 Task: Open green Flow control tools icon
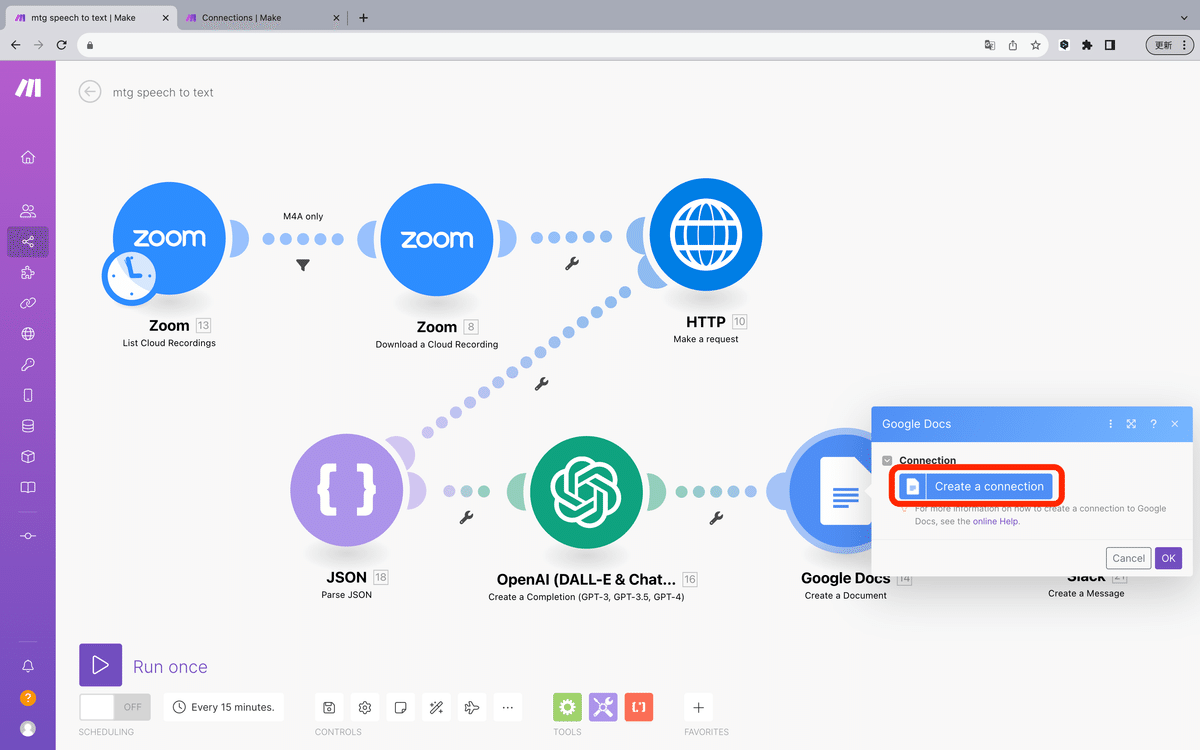click(x=567, y=707)
